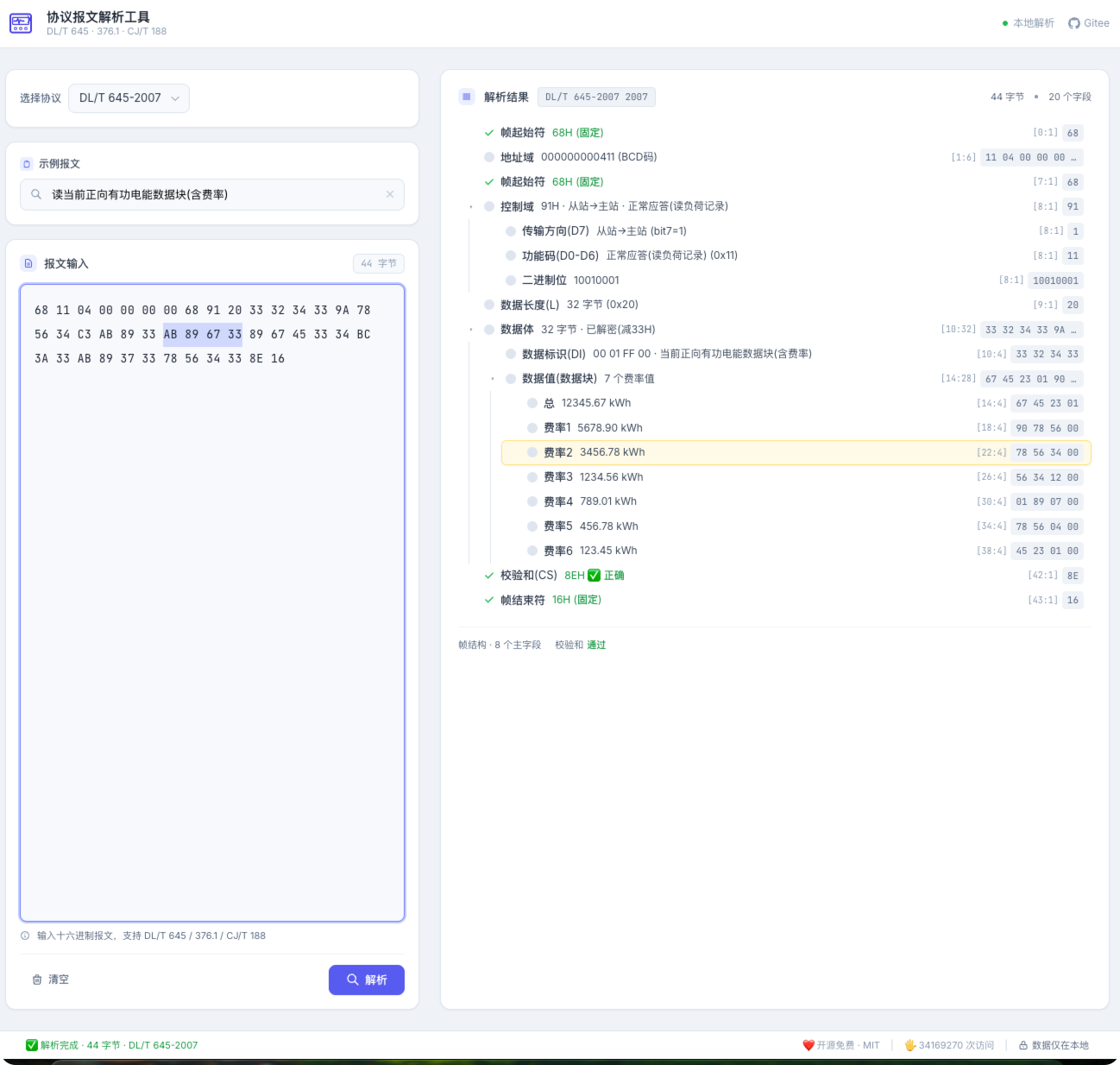1120x1065 pixels.
Task: Click the 报文输入 document icon
Action: pyautogui.click(x=28, y=263)
